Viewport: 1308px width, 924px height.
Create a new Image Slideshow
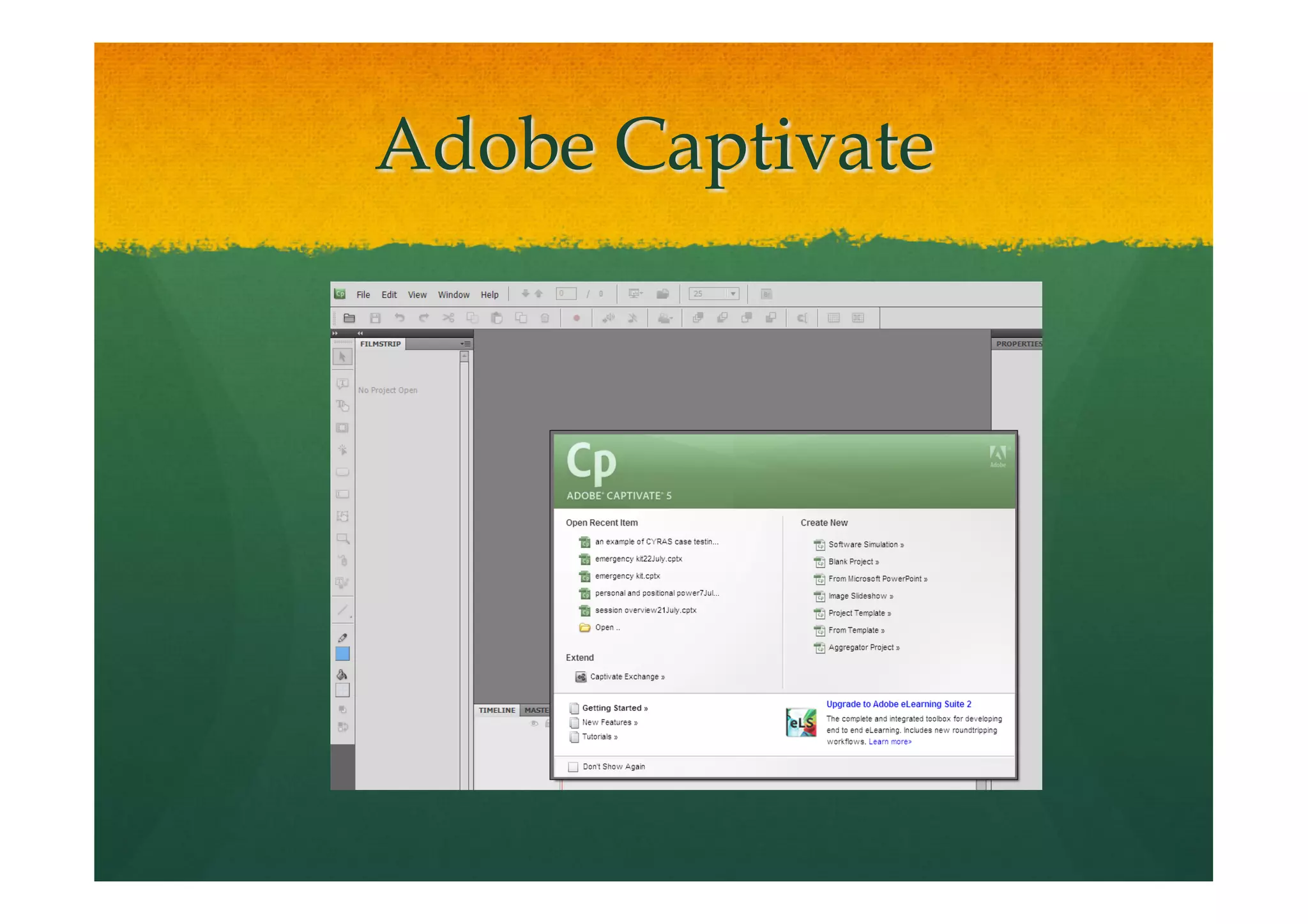tap(854, 596)
